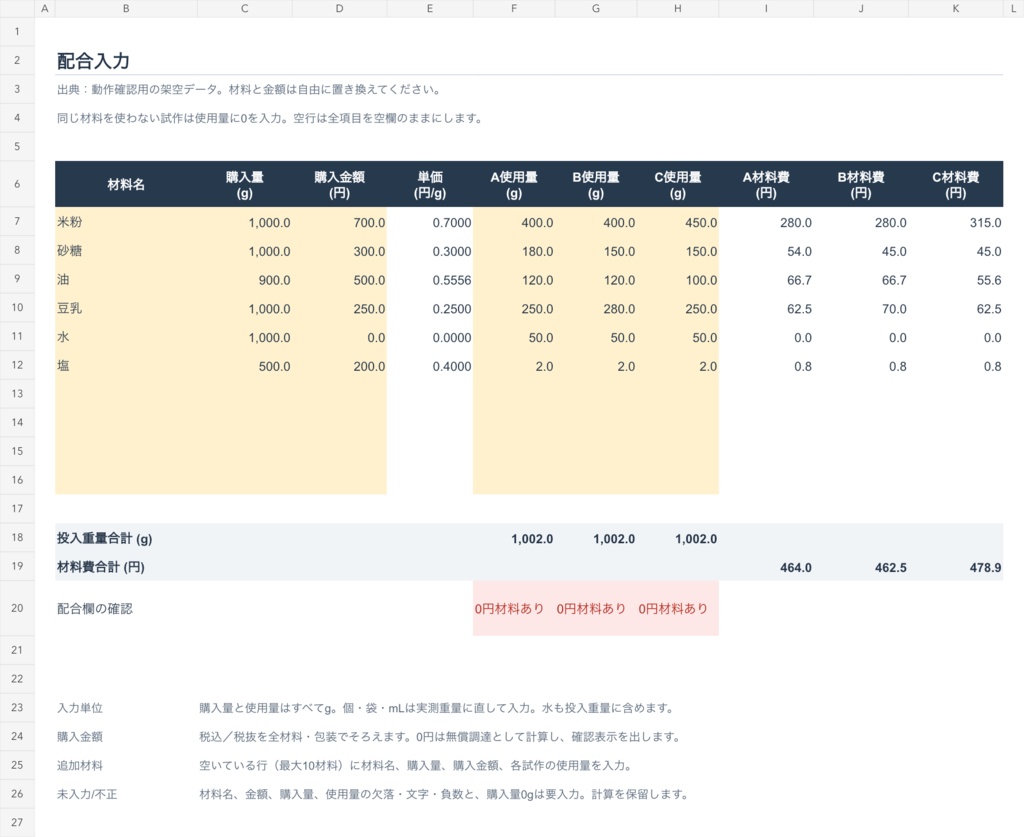Click the A材料費 (円) header cell
This screenshot has height=837, width=1024.
766,184
